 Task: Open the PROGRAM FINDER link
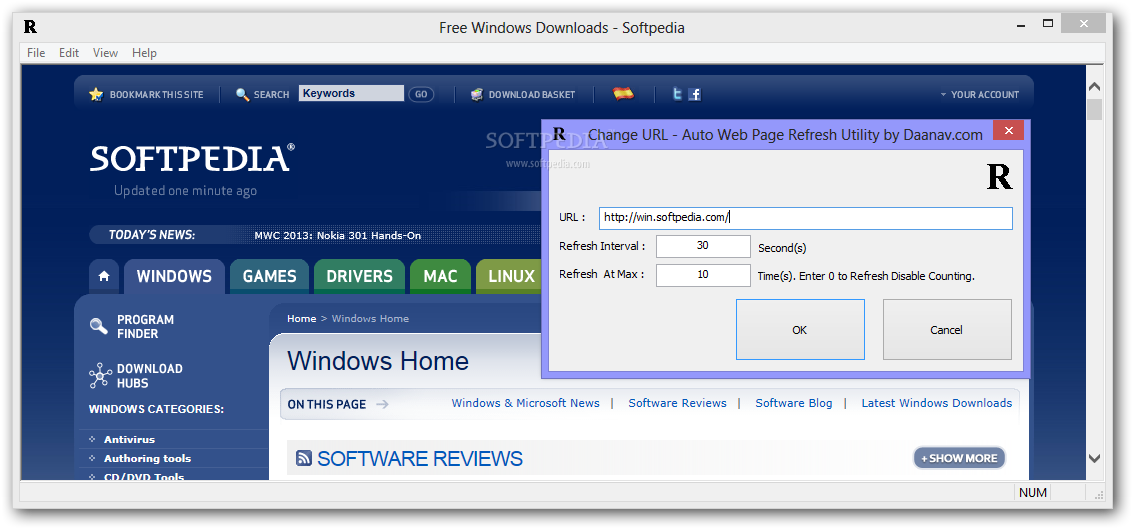(145, 327)
